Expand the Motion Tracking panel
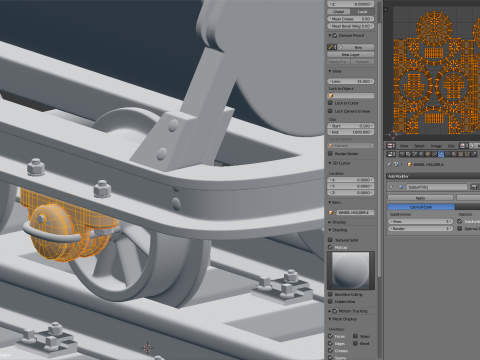480x360 pixels. pyautogui.click(x=330, y=311)
